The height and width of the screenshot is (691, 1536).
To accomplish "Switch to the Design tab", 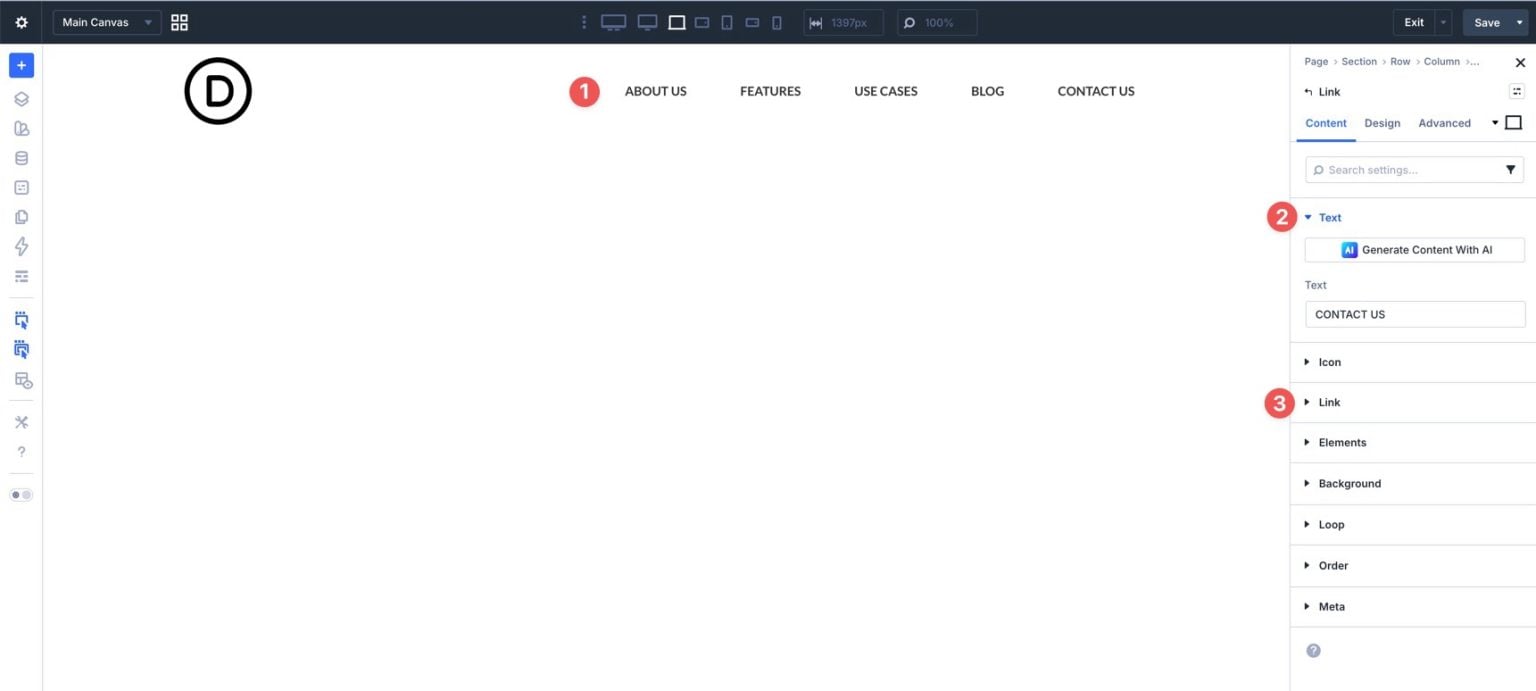I will (1382, 123).
